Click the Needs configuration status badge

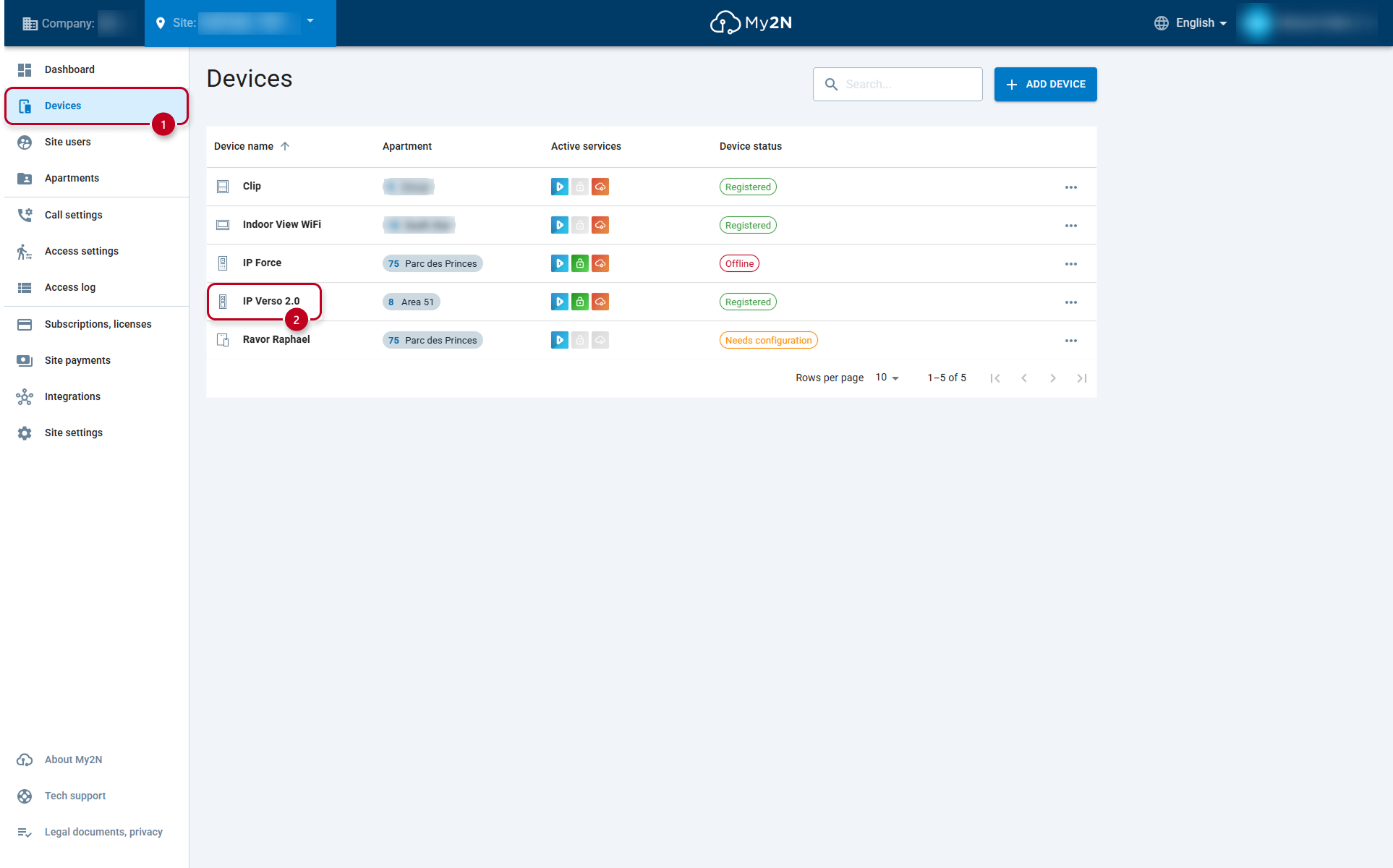click(768, 340)
